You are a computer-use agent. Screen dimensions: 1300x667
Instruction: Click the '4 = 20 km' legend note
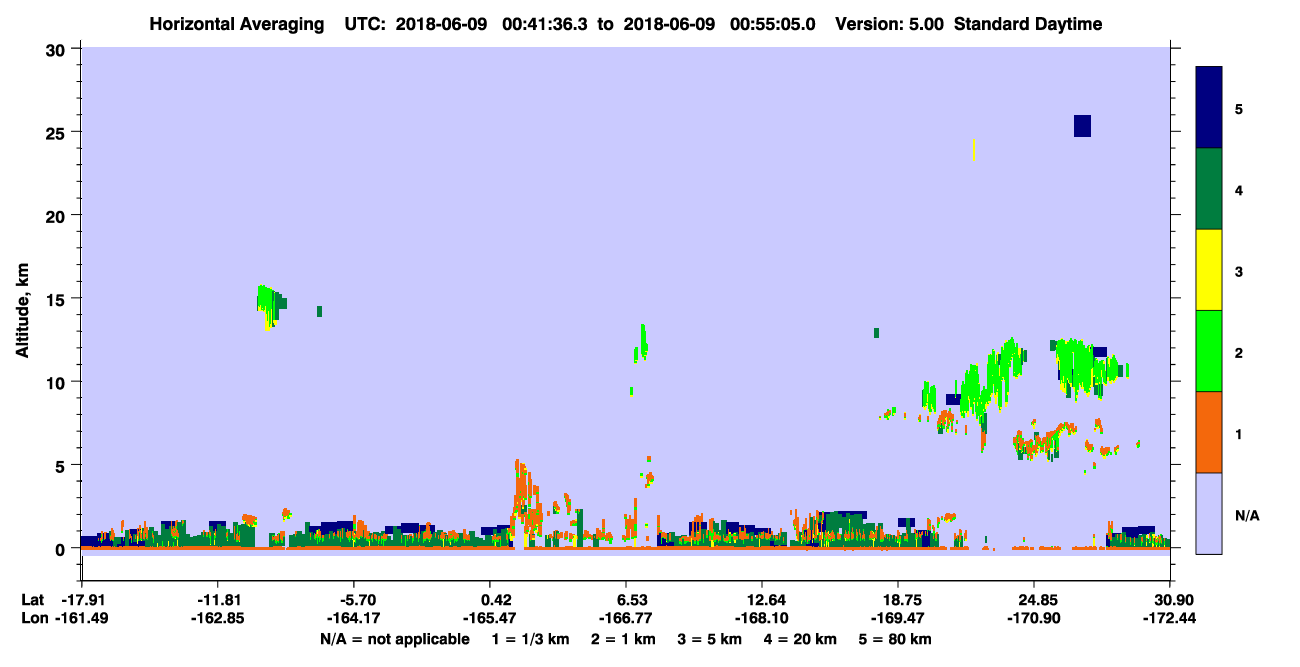tap(799, 639)
